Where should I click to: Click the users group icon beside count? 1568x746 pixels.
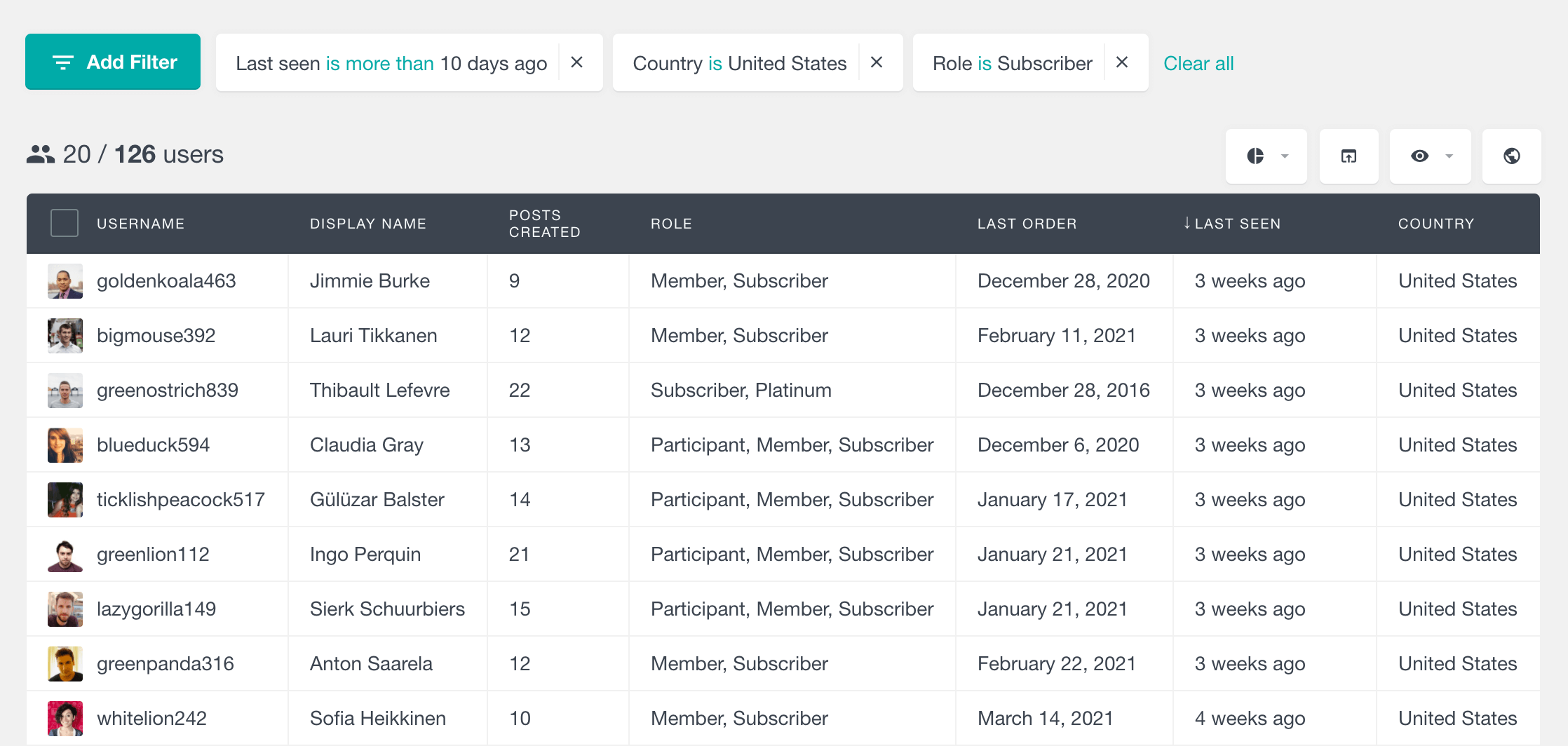click(x=41, y=154)
